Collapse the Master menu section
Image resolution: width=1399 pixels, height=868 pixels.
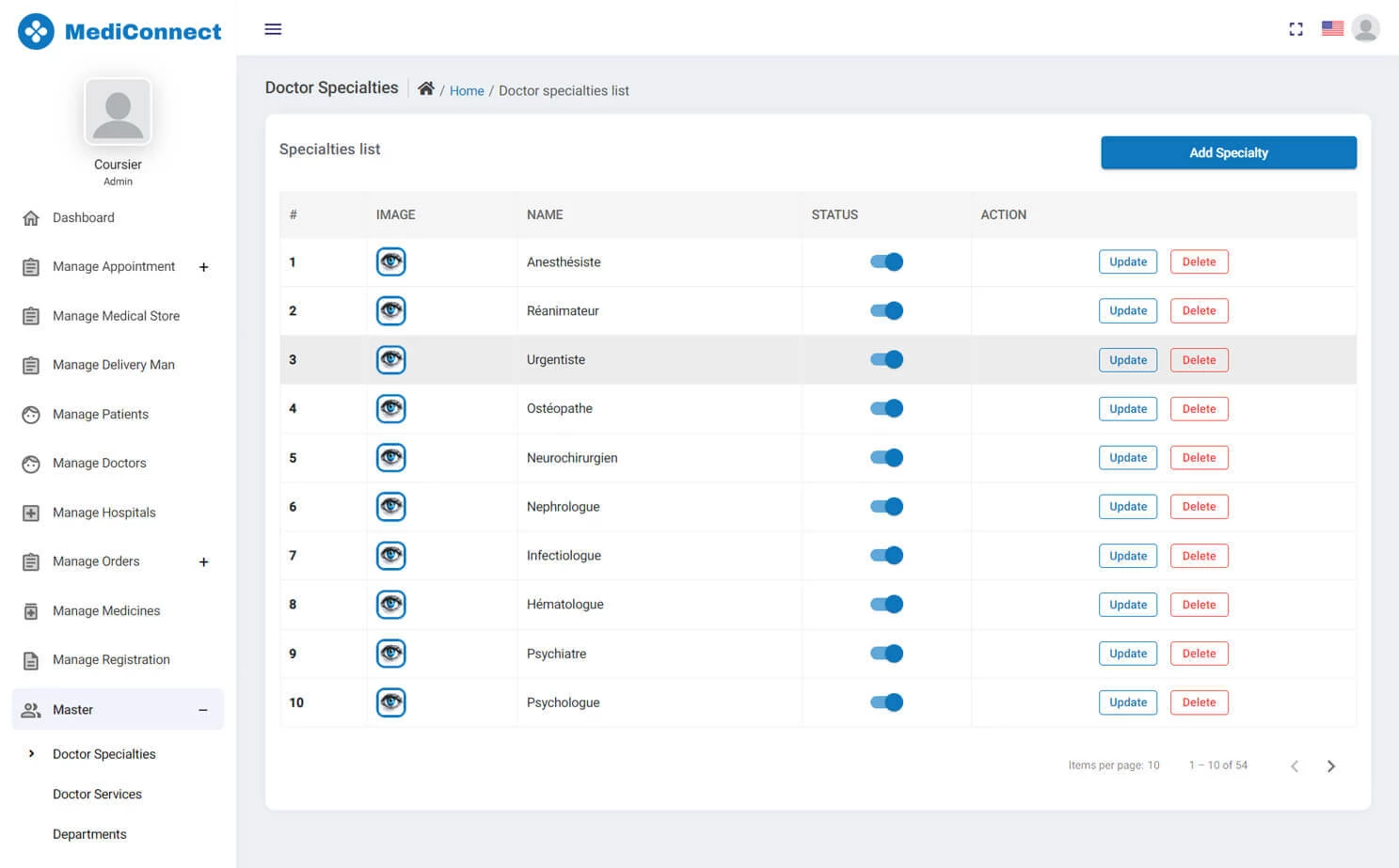(203, 710)
